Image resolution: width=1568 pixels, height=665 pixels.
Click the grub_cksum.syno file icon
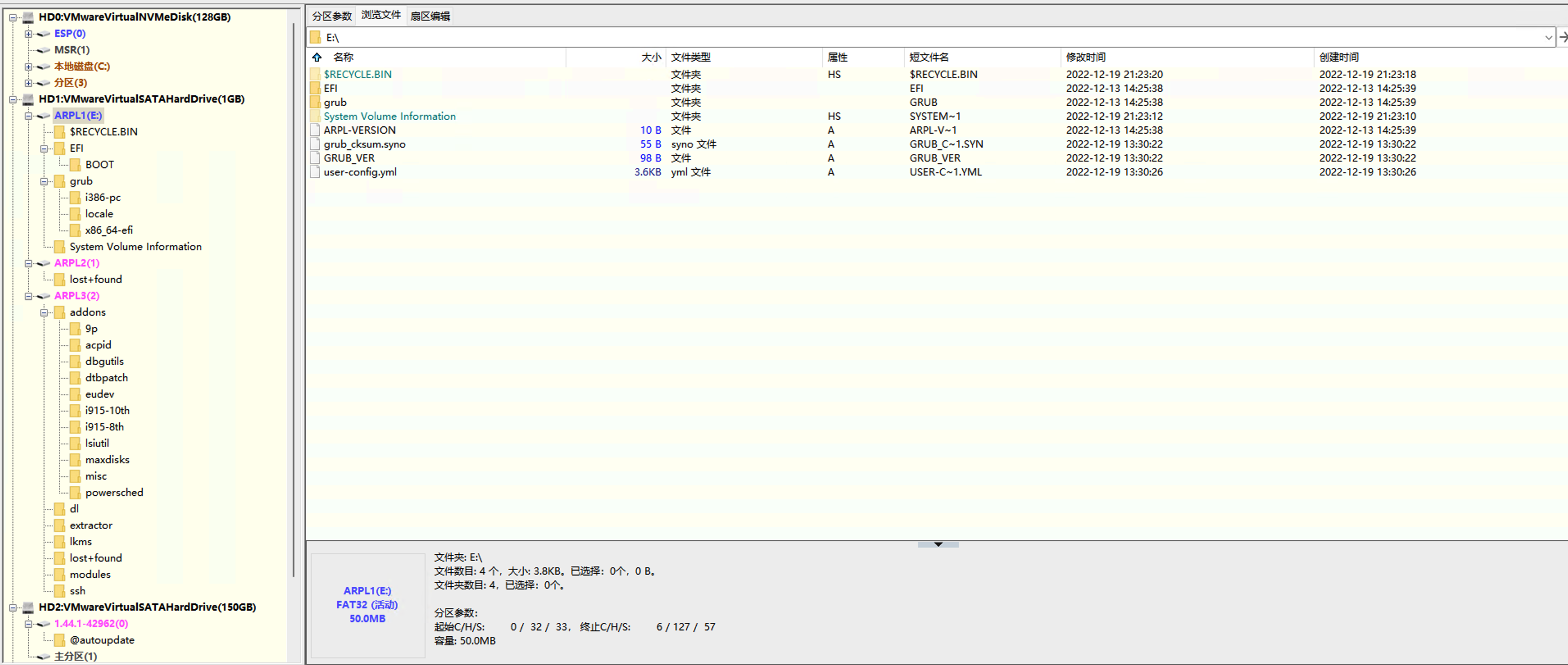[315, 144]
